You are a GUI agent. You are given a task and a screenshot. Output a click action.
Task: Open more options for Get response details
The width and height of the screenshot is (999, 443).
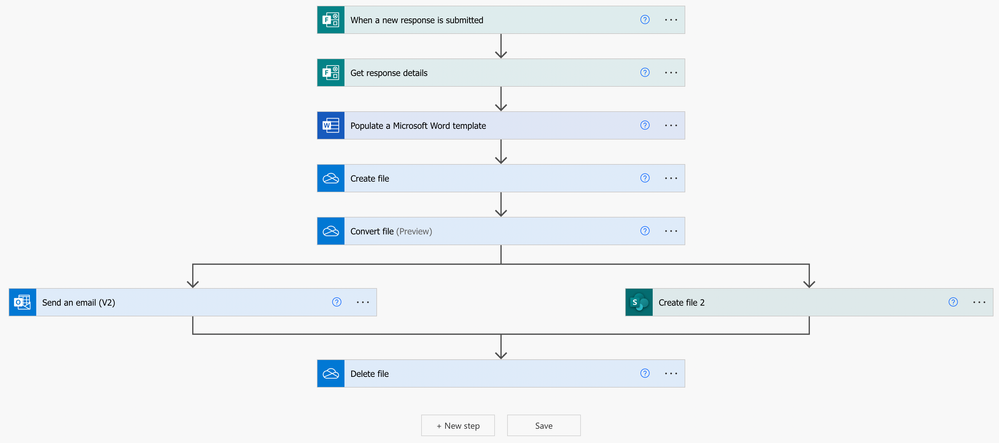[671, 73]
